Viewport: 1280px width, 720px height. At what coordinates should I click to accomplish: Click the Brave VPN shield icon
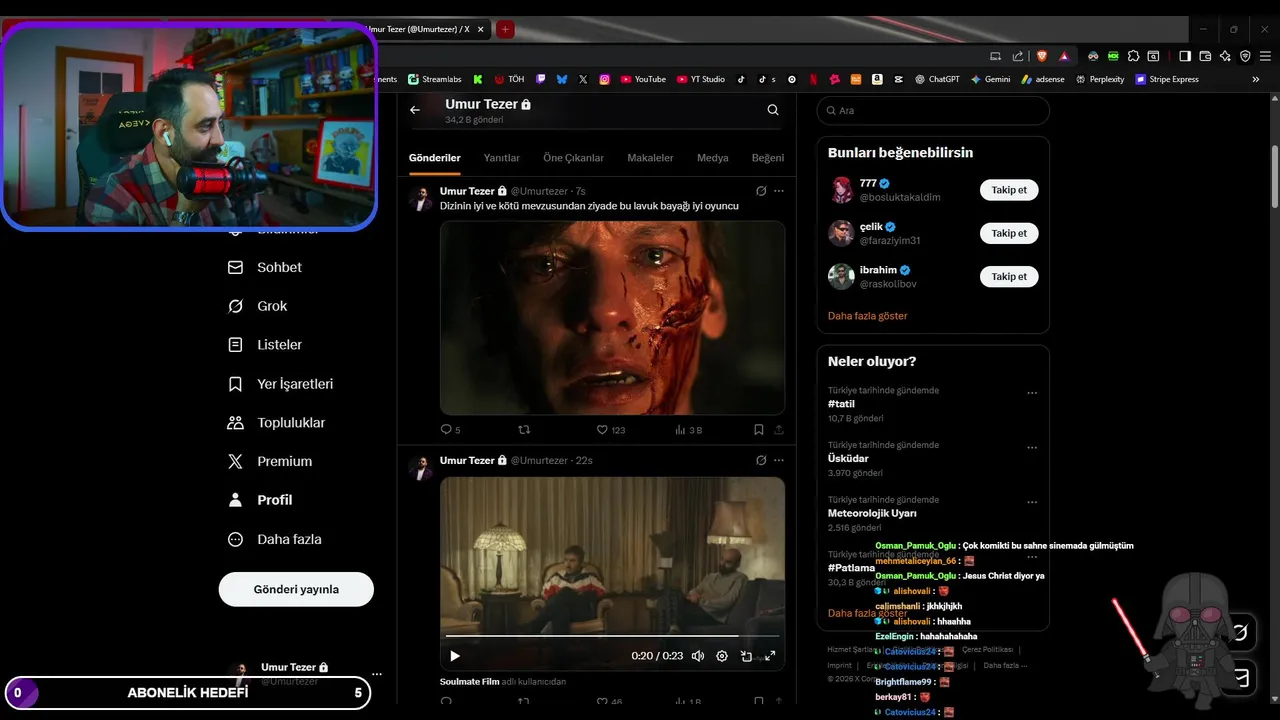coord(1245,56)
